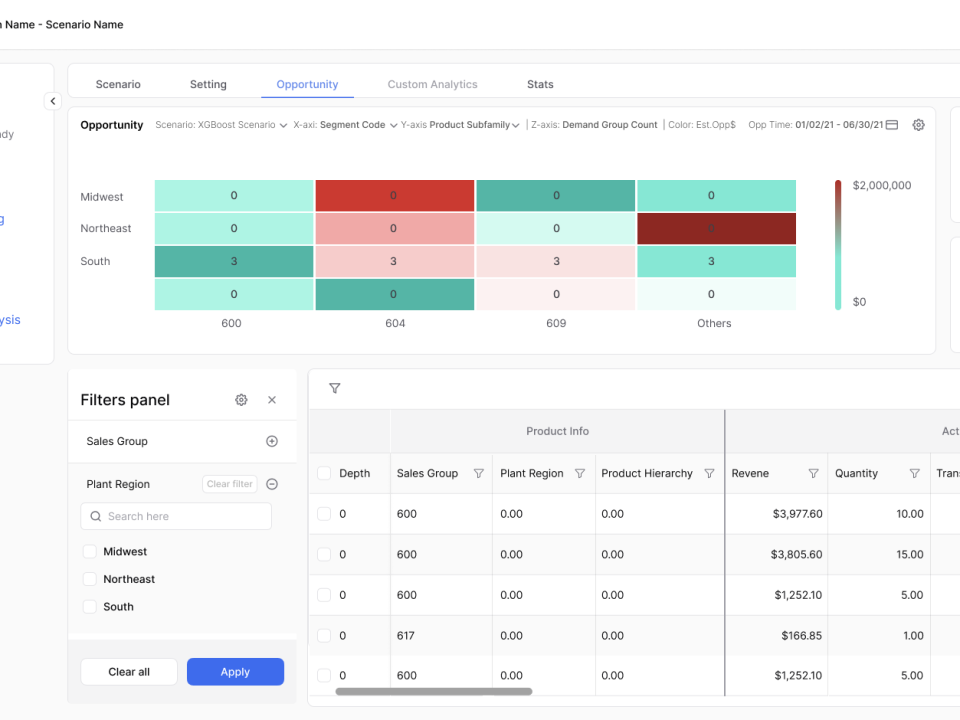Collapse the left sidebar with the arrow
Screen dimensions: 960x720
(x=53, y=101)
